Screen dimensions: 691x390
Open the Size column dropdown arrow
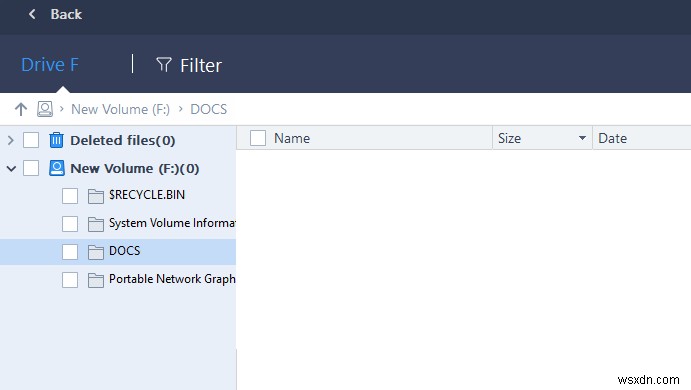582,138
